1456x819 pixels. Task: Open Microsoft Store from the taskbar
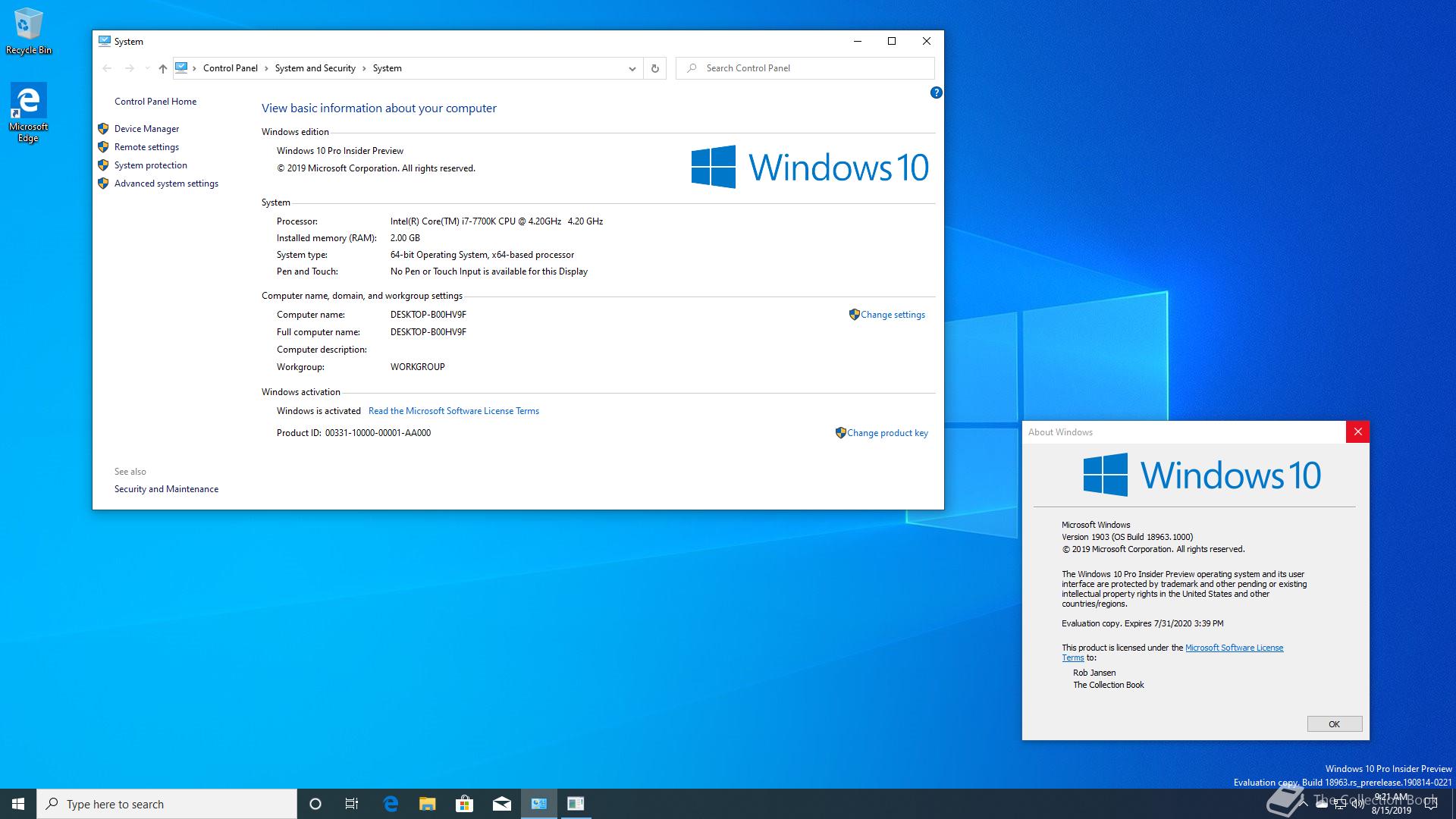[x=465, y=804]
